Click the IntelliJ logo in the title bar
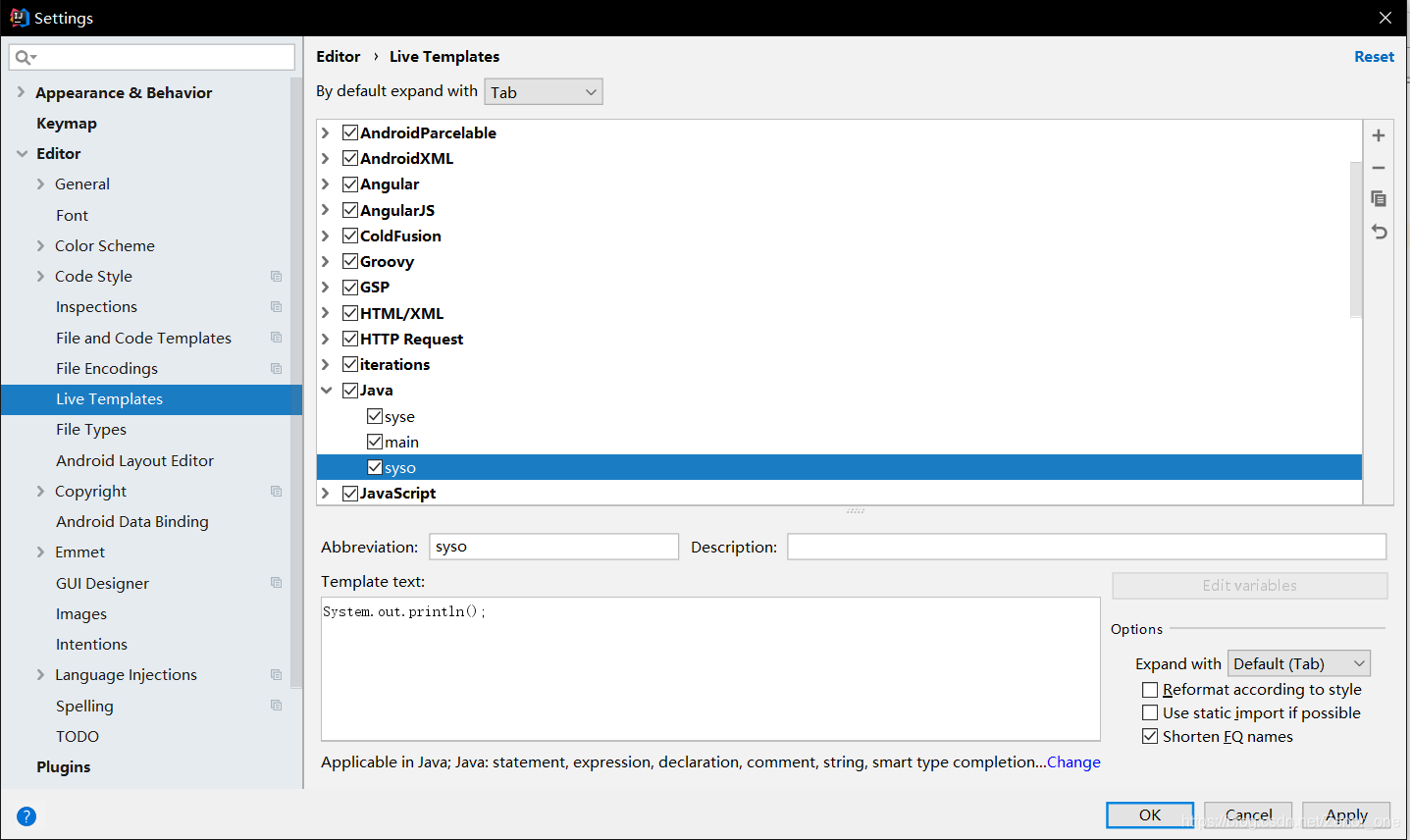 [x=19, y=18]
